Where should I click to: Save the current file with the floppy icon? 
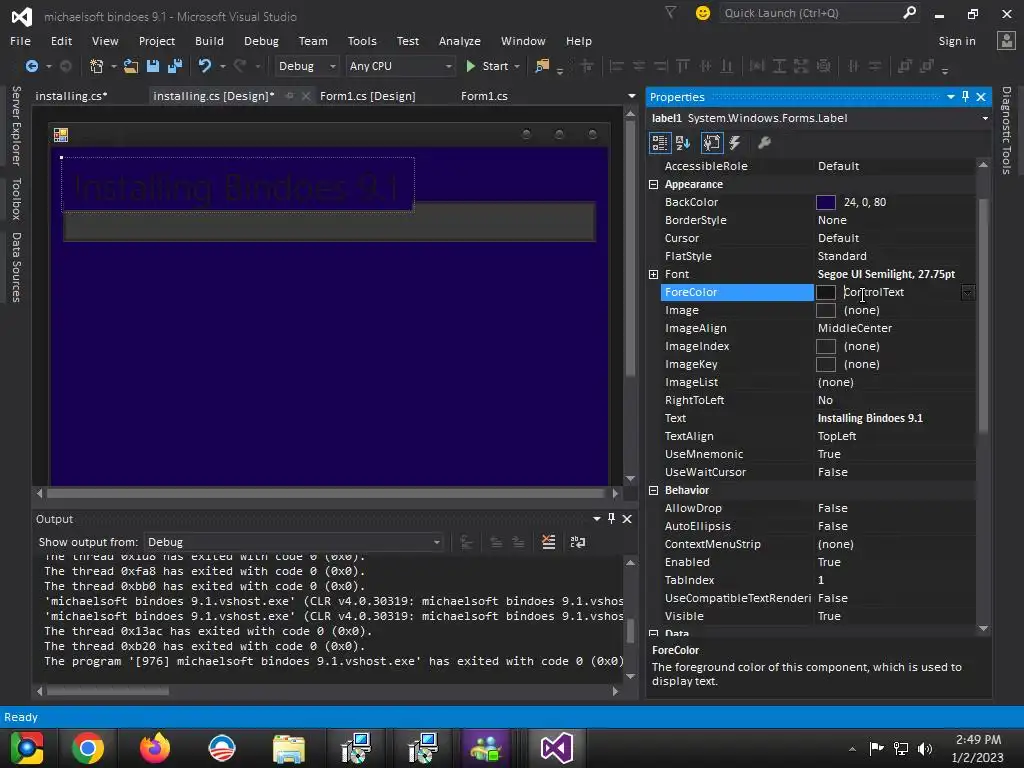[153, 66]
